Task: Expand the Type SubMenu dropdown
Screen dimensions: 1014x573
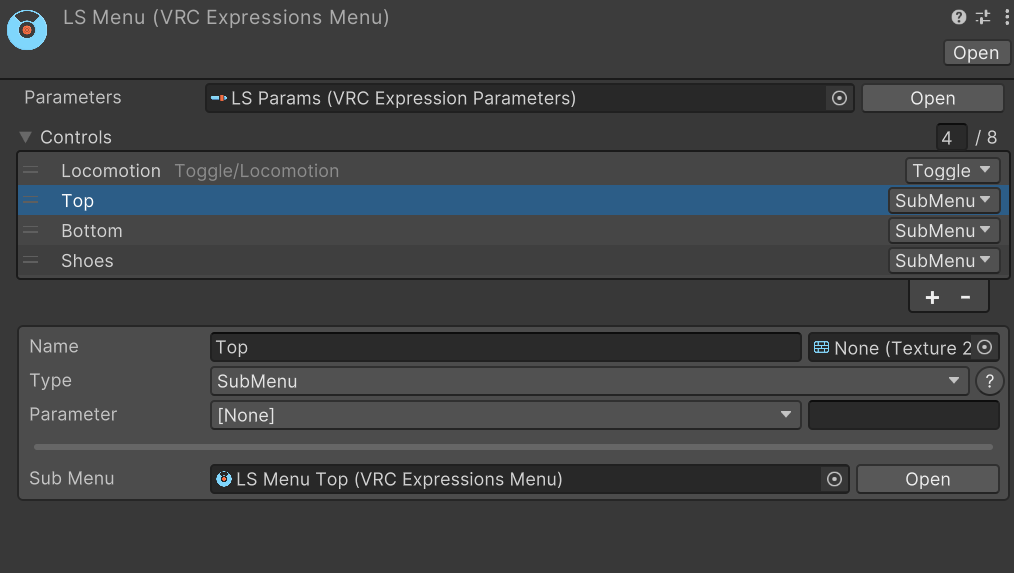Action: 589,381
